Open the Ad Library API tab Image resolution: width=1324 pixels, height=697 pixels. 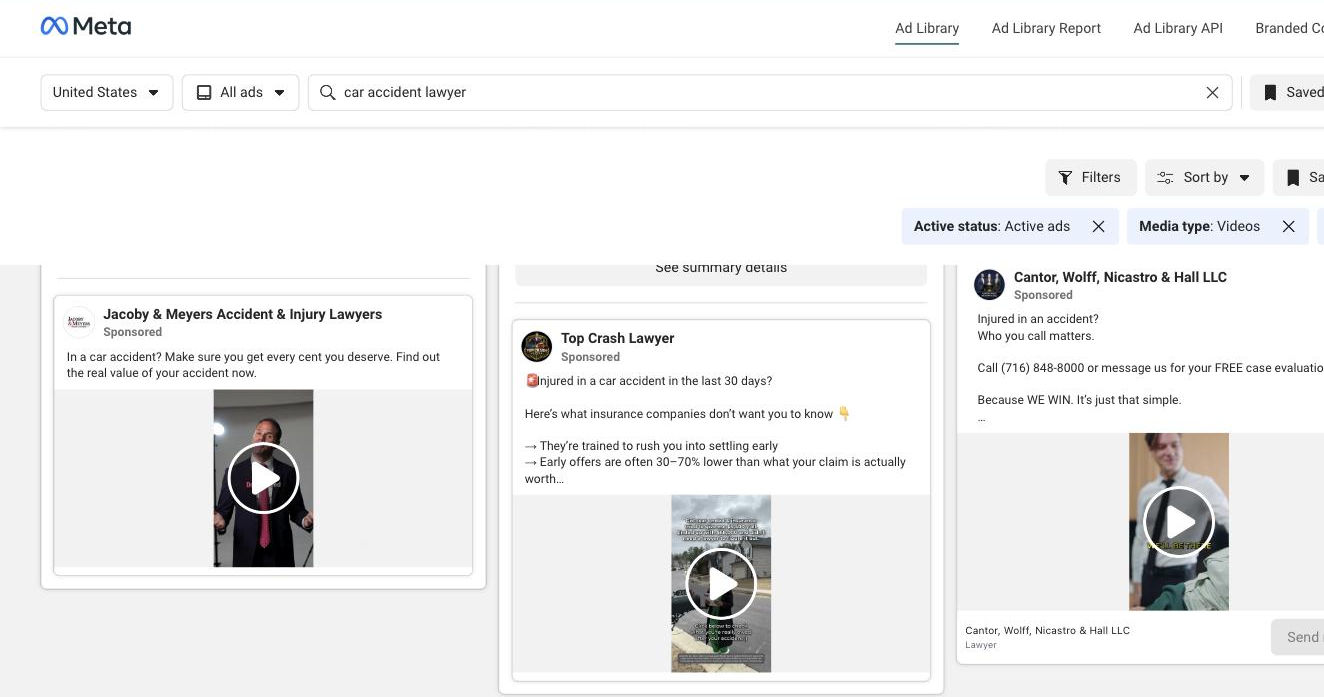[1178, 28]
